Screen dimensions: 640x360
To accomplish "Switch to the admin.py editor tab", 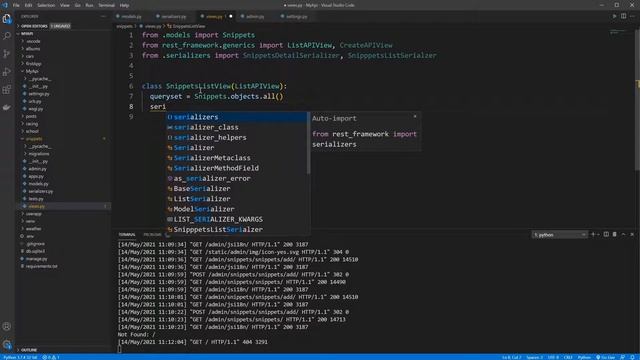I will coord(255,16).
